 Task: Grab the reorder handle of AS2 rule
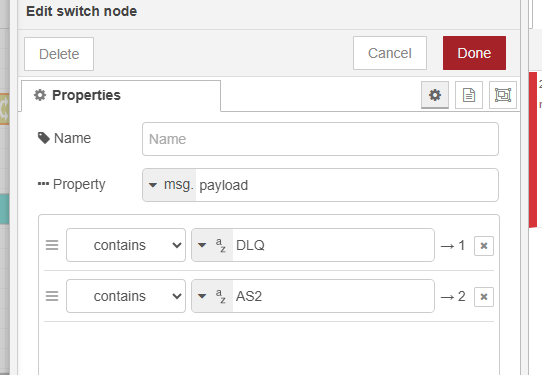(x=52, y=297)
